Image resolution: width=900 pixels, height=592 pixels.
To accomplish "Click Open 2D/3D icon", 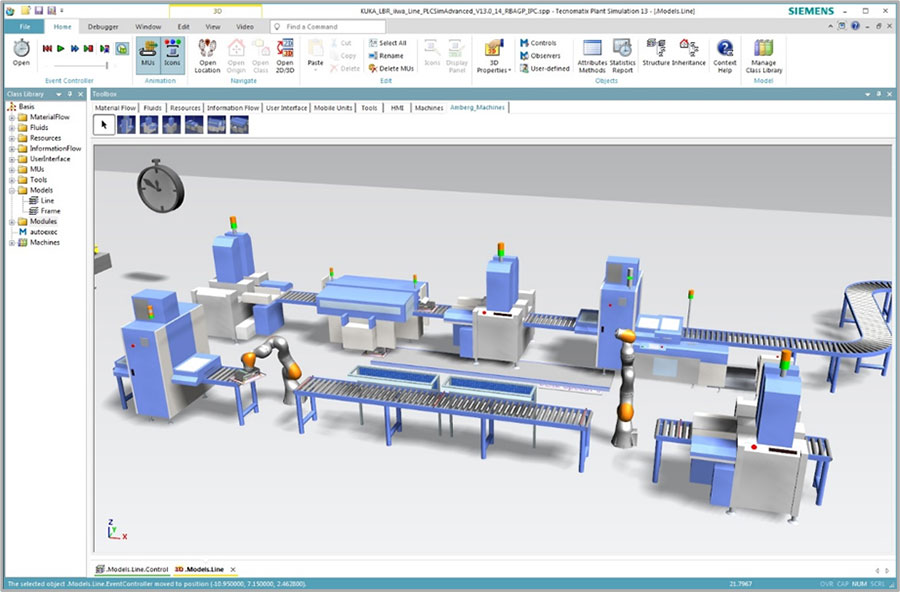I will [x=285, y=54].
